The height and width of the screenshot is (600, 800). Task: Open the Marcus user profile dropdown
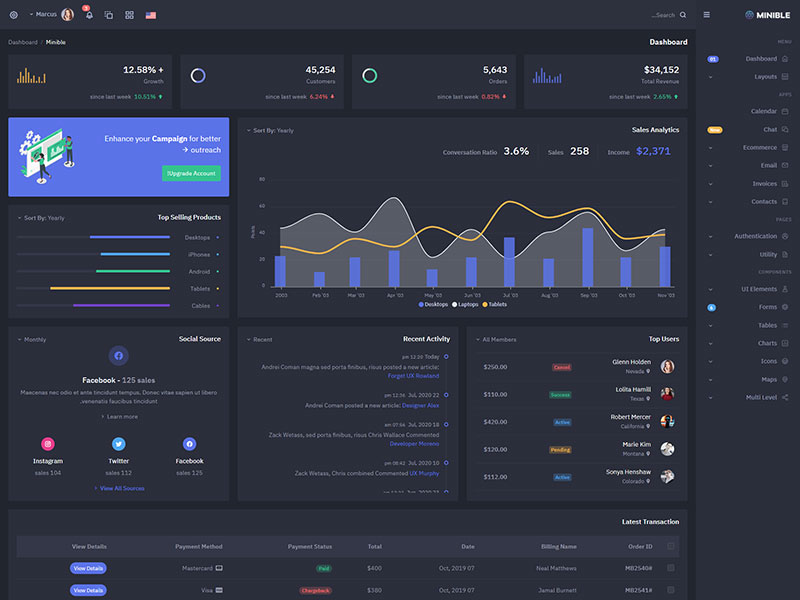point(46,15)
